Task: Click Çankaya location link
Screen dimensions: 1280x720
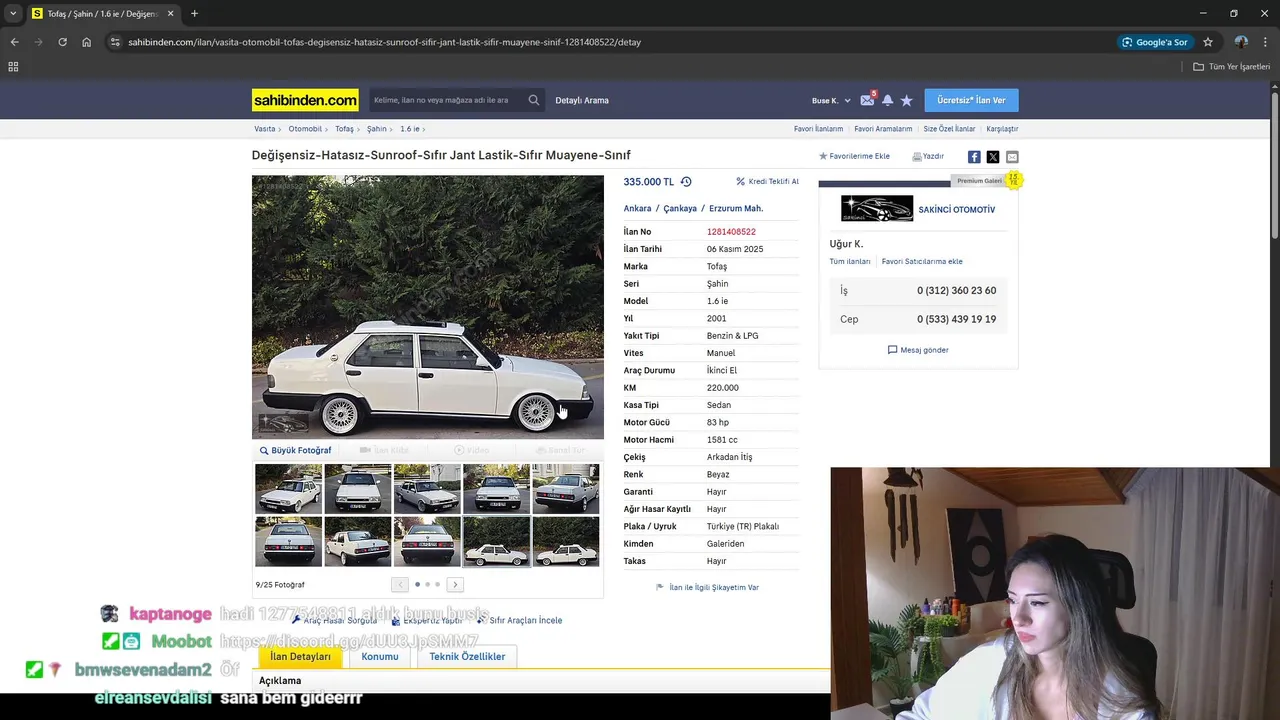Action: click(x=680, y=209)
